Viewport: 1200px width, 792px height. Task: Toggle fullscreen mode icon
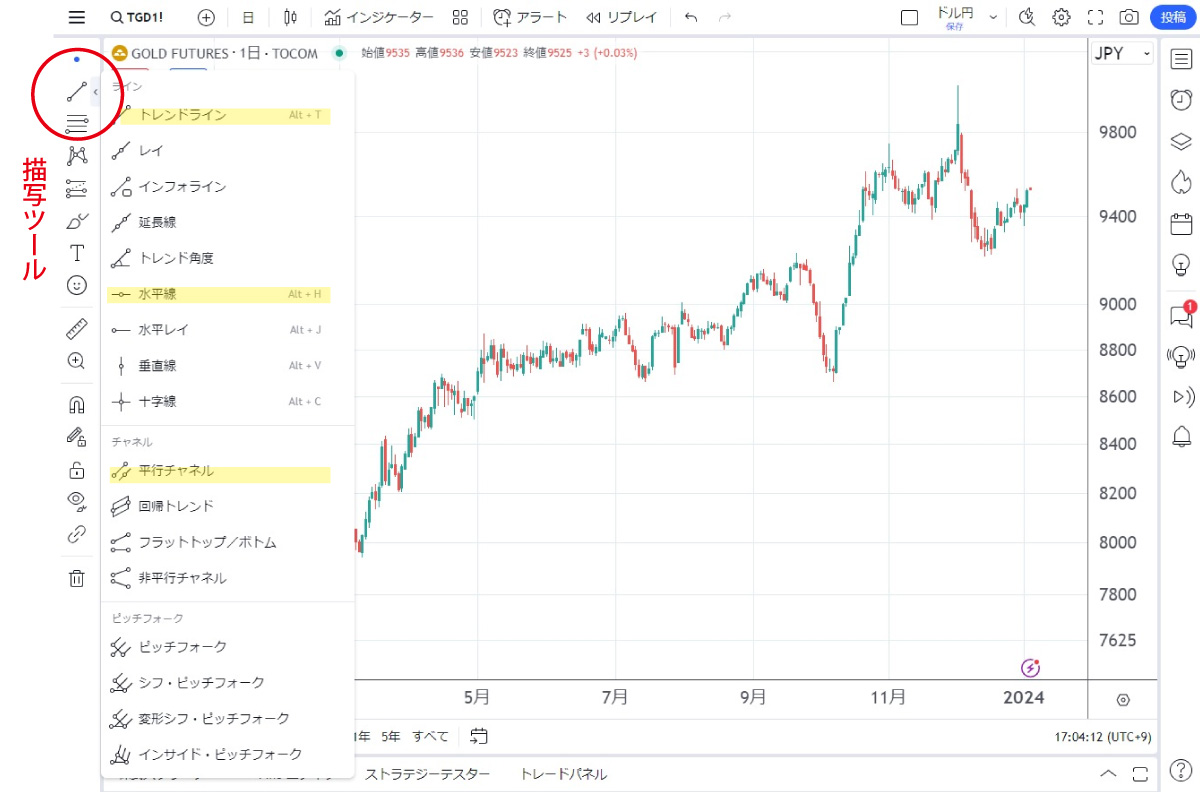tap(1095, 17)
